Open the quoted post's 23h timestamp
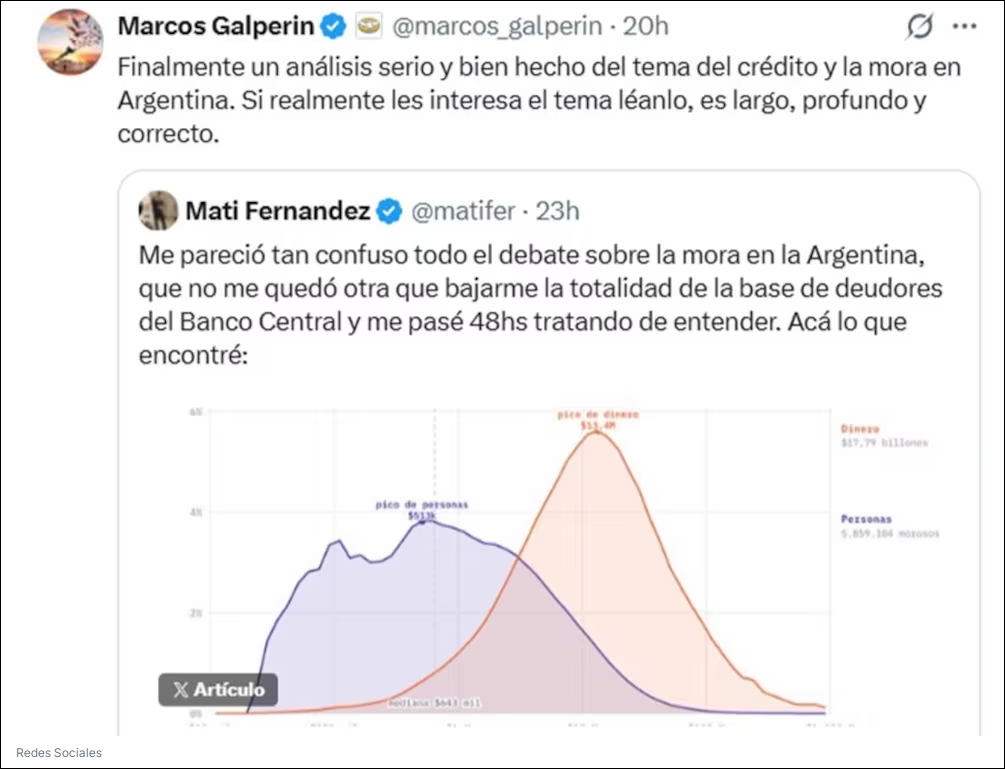Screen dimensions: 1005x769 pyautogui.click(x=557, y=211)
